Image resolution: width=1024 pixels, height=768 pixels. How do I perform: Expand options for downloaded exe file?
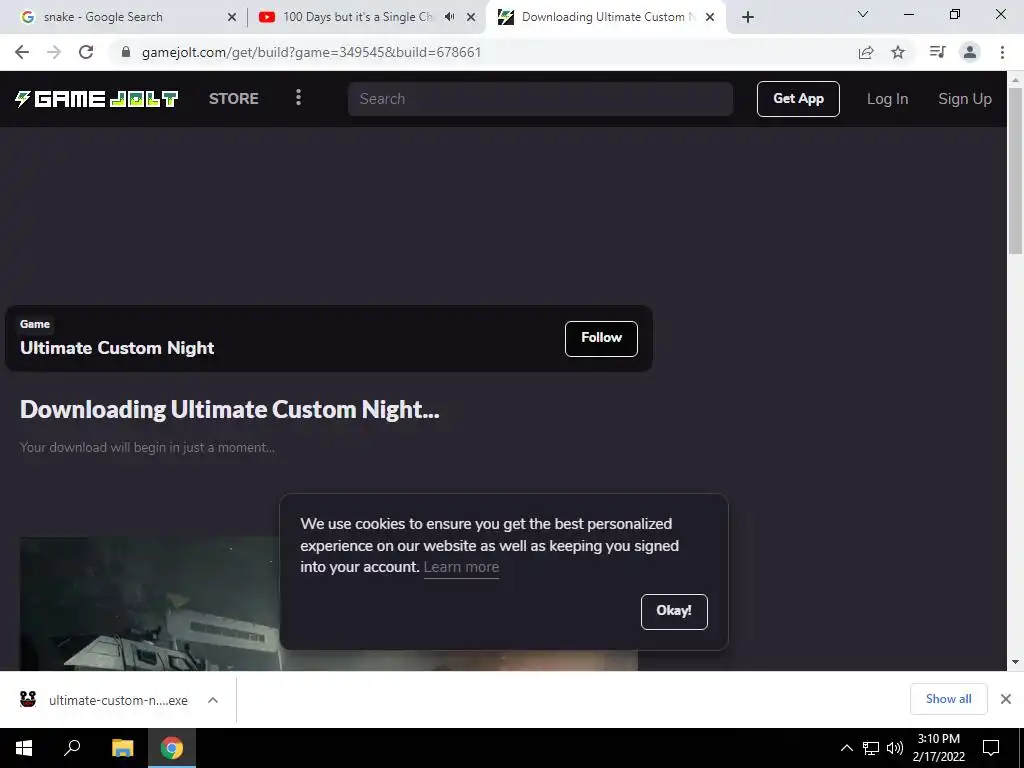[213, 699]
